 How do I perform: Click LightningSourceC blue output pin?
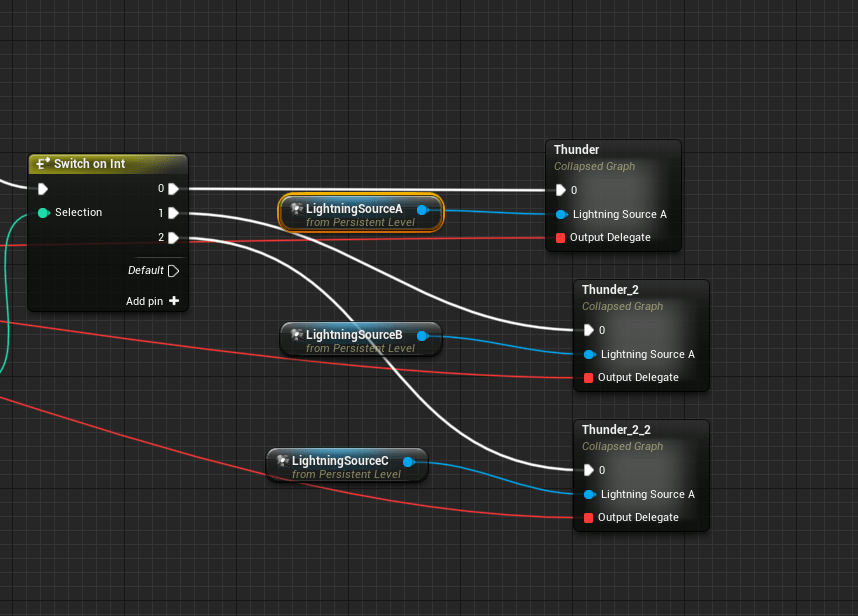coord(408,461)
